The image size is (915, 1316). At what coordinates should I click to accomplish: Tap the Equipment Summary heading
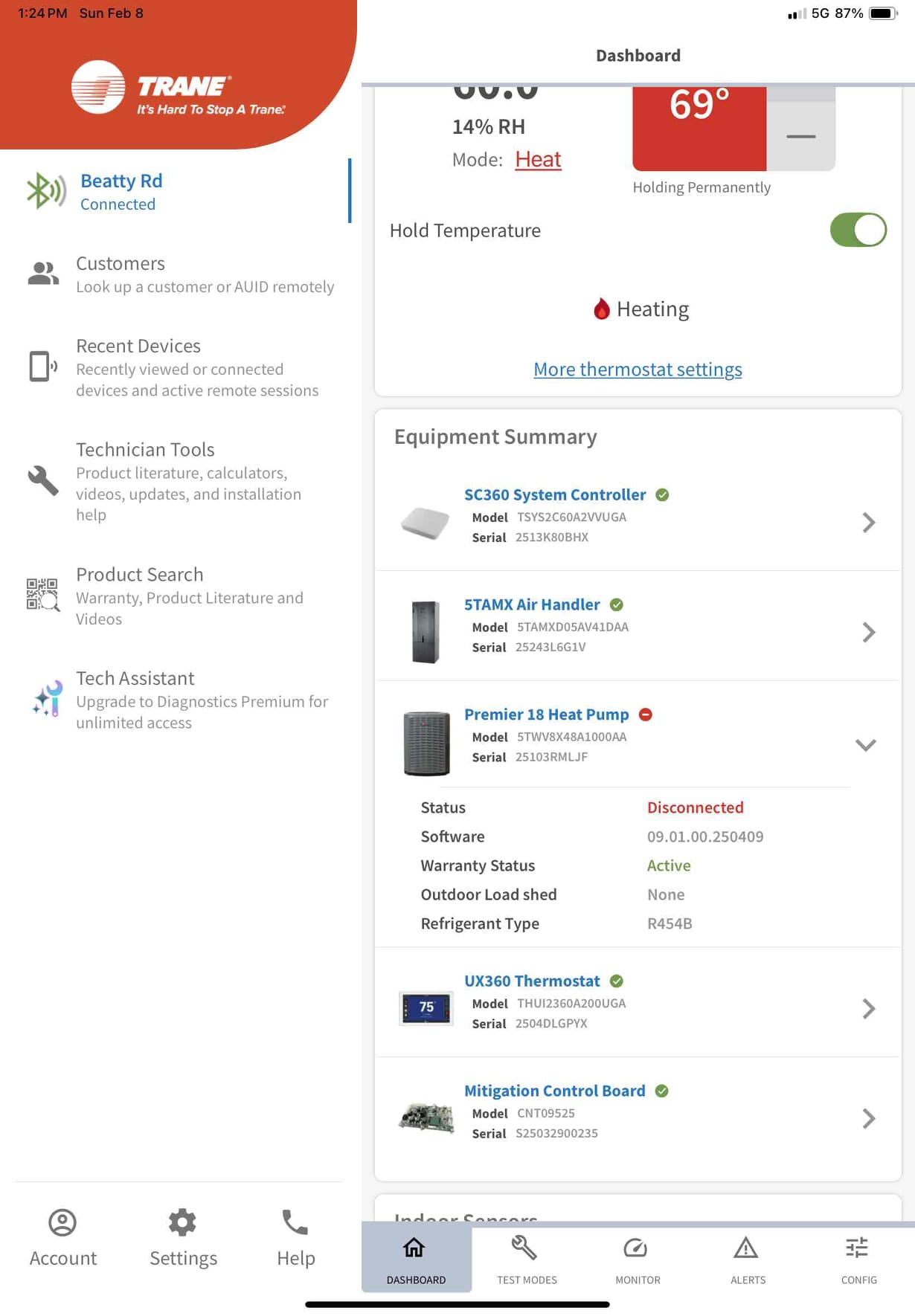point(495,437)
